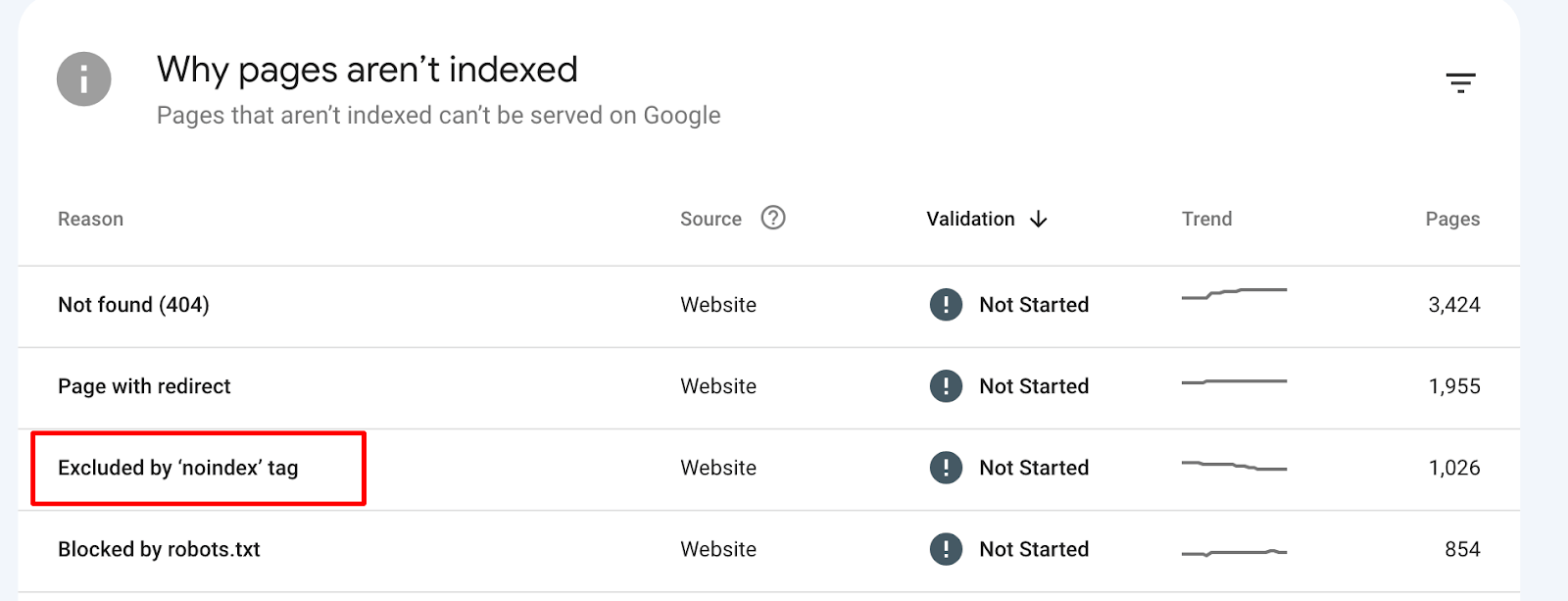Click the Source help question mark icon

(x=773, y=218)
